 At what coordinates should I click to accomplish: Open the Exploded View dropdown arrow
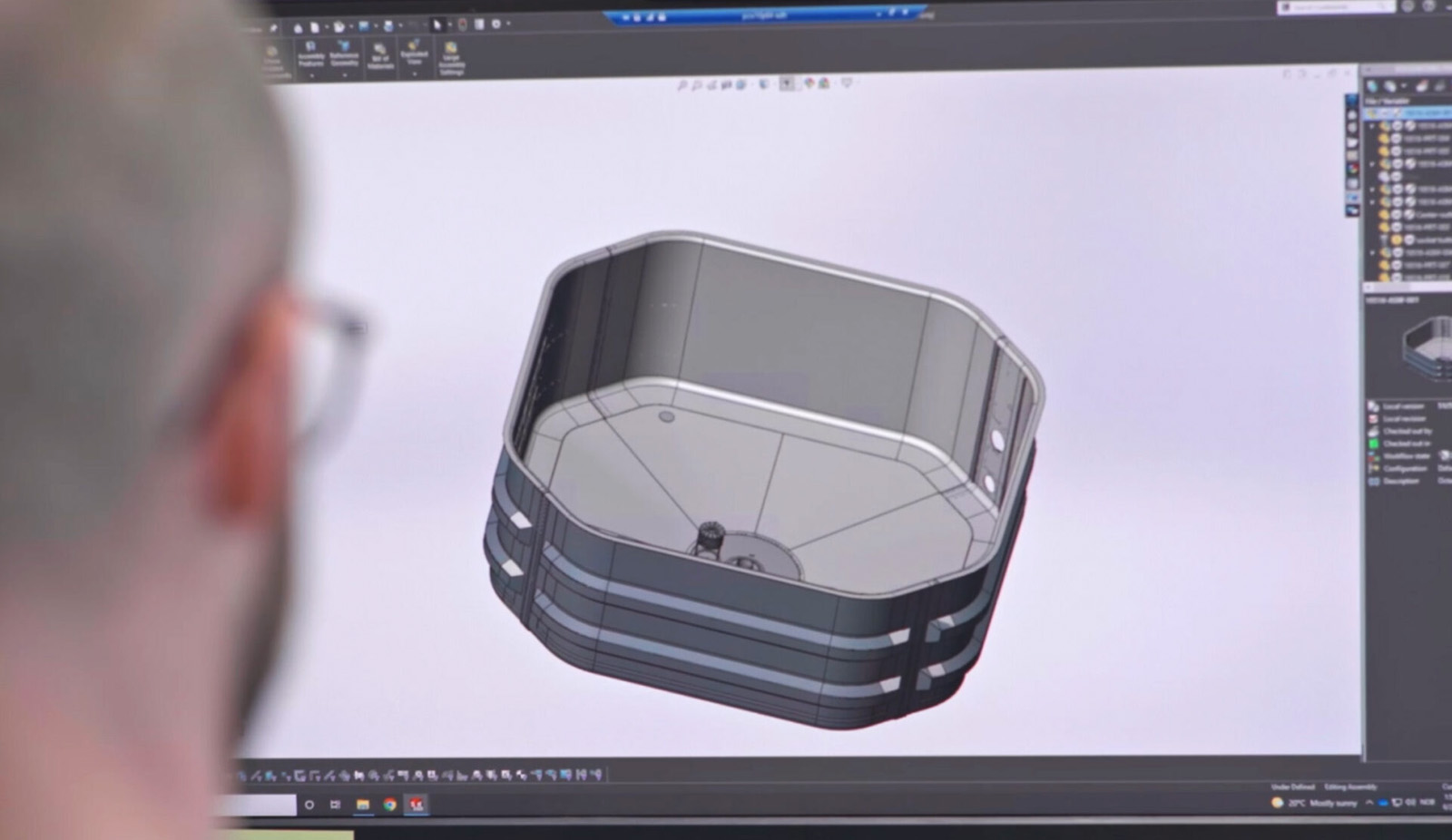(x=415, y=73)
